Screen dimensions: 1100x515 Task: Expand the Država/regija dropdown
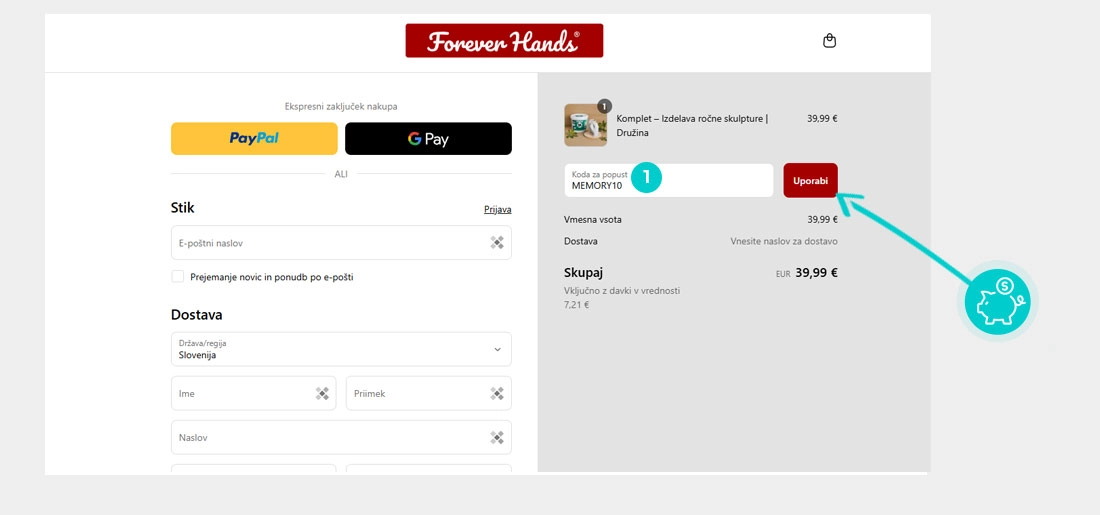pos(341,349)
